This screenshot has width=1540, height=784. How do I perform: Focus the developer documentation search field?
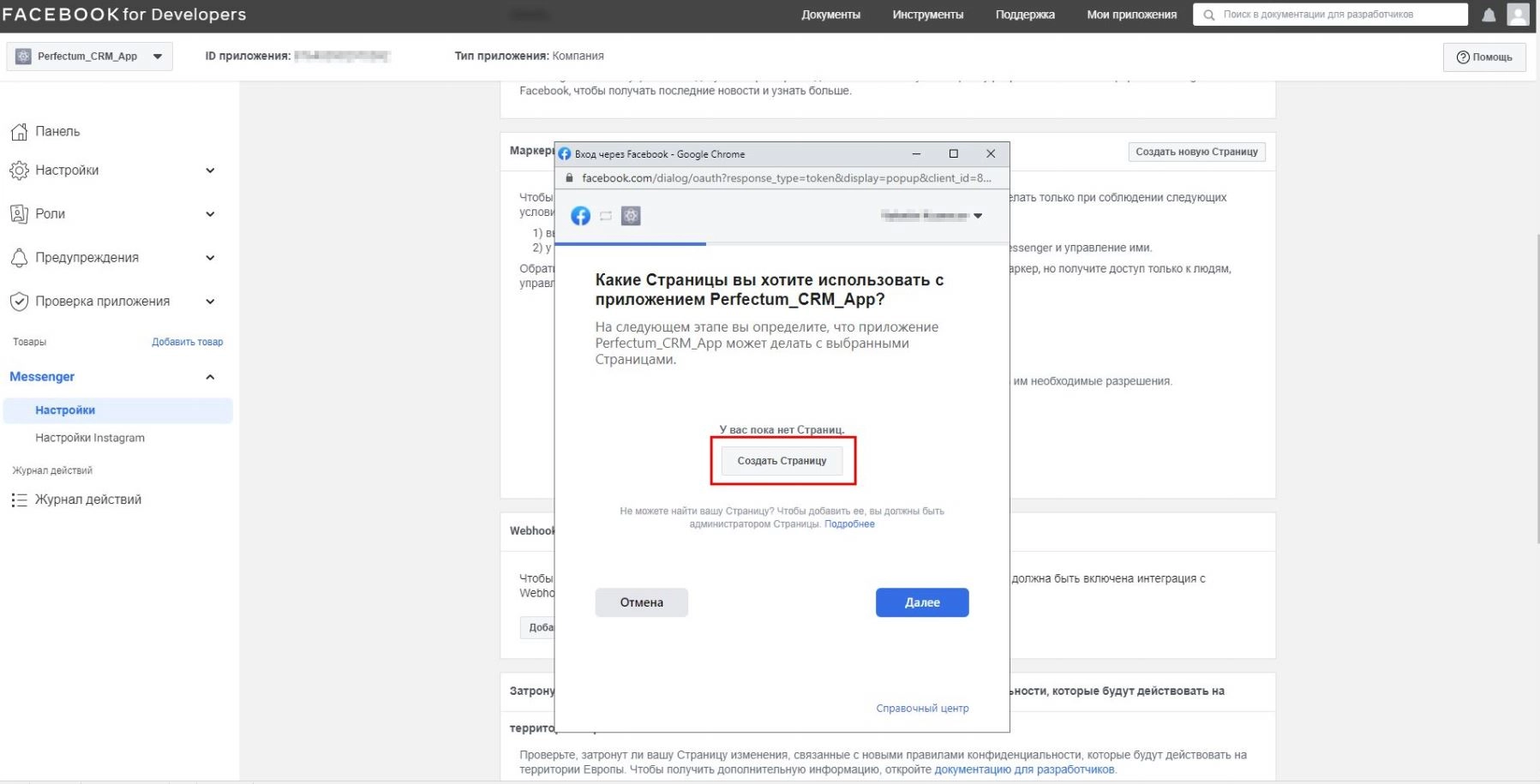[x=1330, y=15]
